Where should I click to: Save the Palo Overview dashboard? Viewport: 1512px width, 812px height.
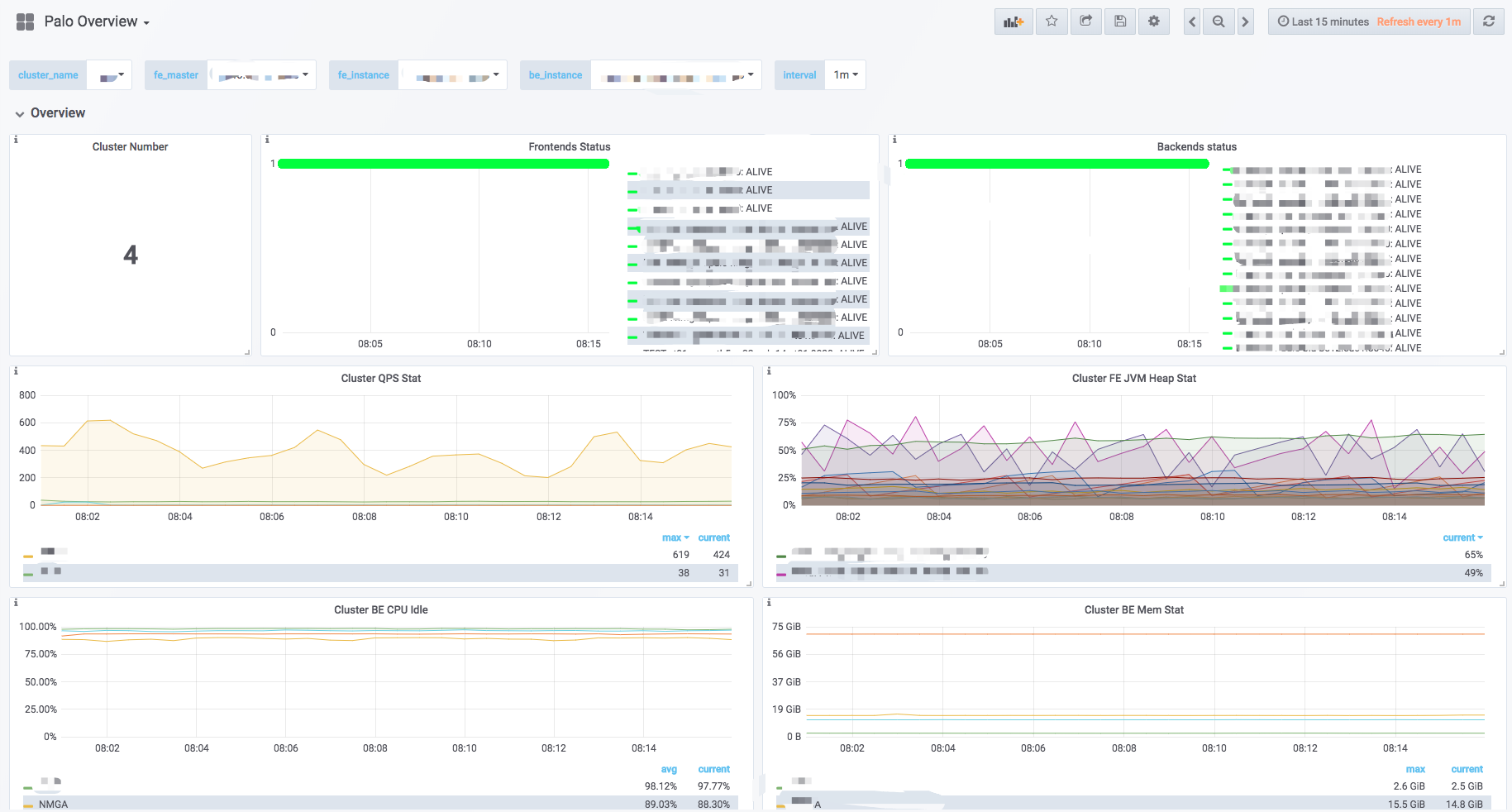[x=1119, y=21]
